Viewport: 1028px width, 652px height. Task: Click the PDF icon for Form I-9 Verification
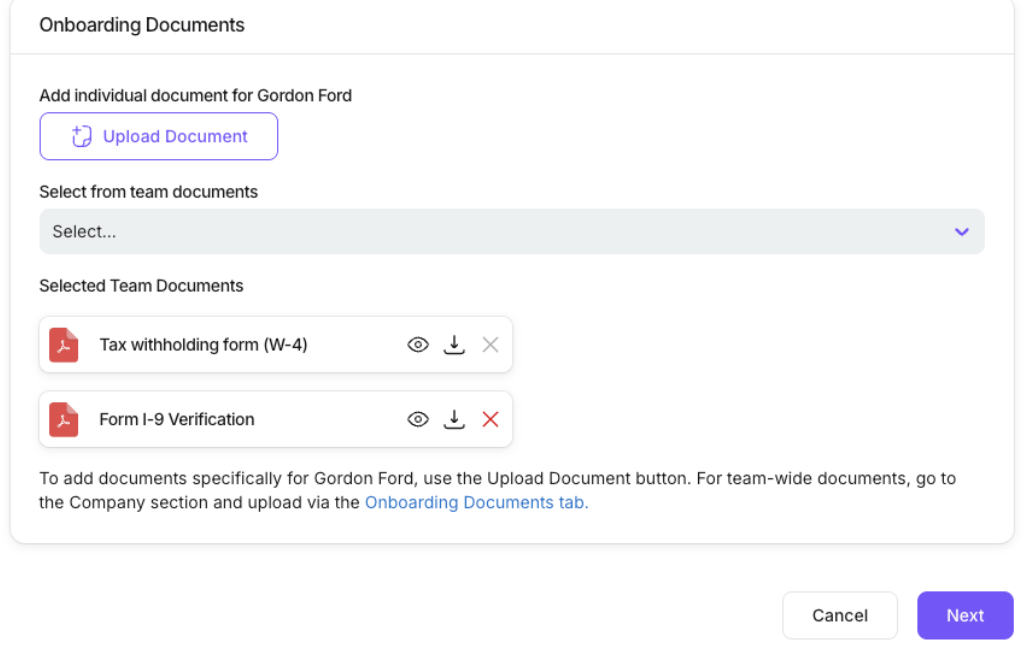(x=64, y=420)
